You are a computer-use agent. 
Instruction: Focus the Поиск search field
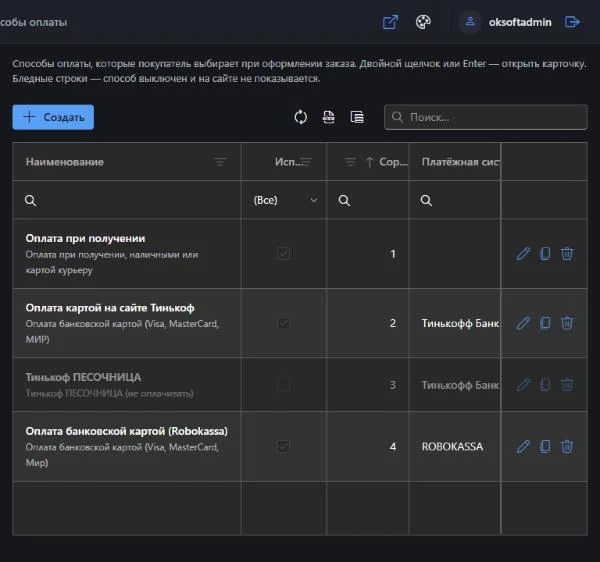[x=486, y=117]
